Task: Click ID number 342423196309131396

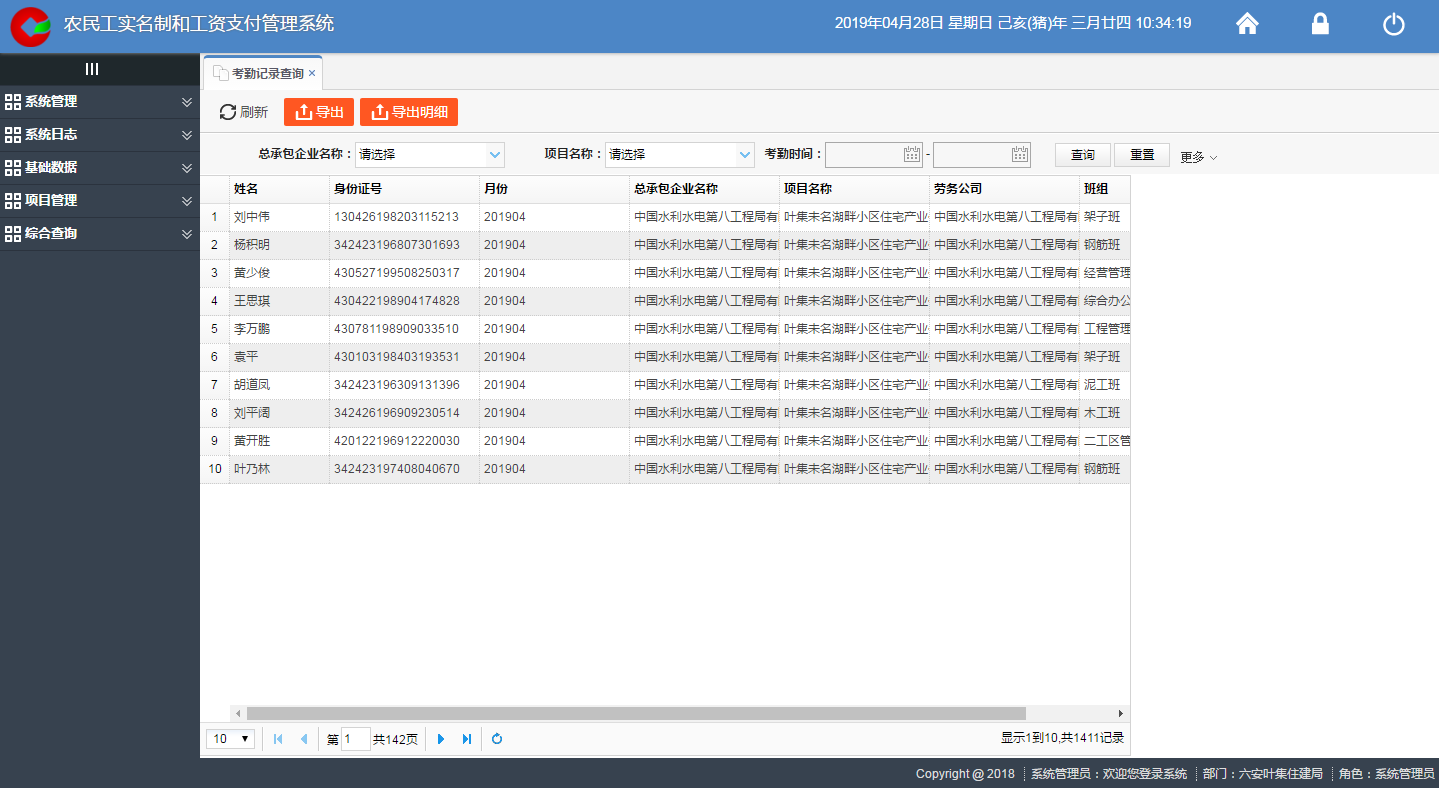Action: tap(397, 385)
